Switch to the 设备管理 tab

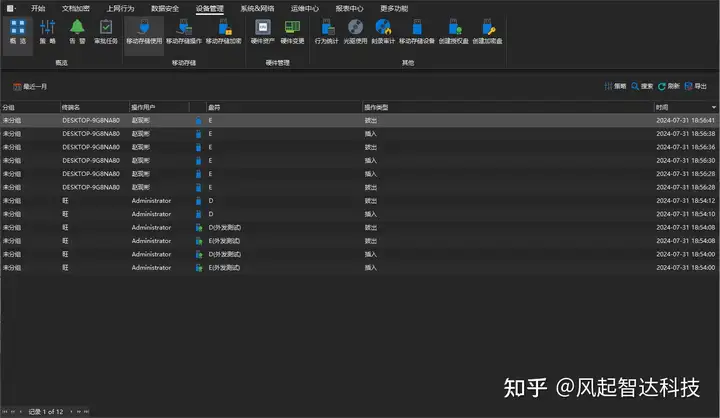coord(209,8)
